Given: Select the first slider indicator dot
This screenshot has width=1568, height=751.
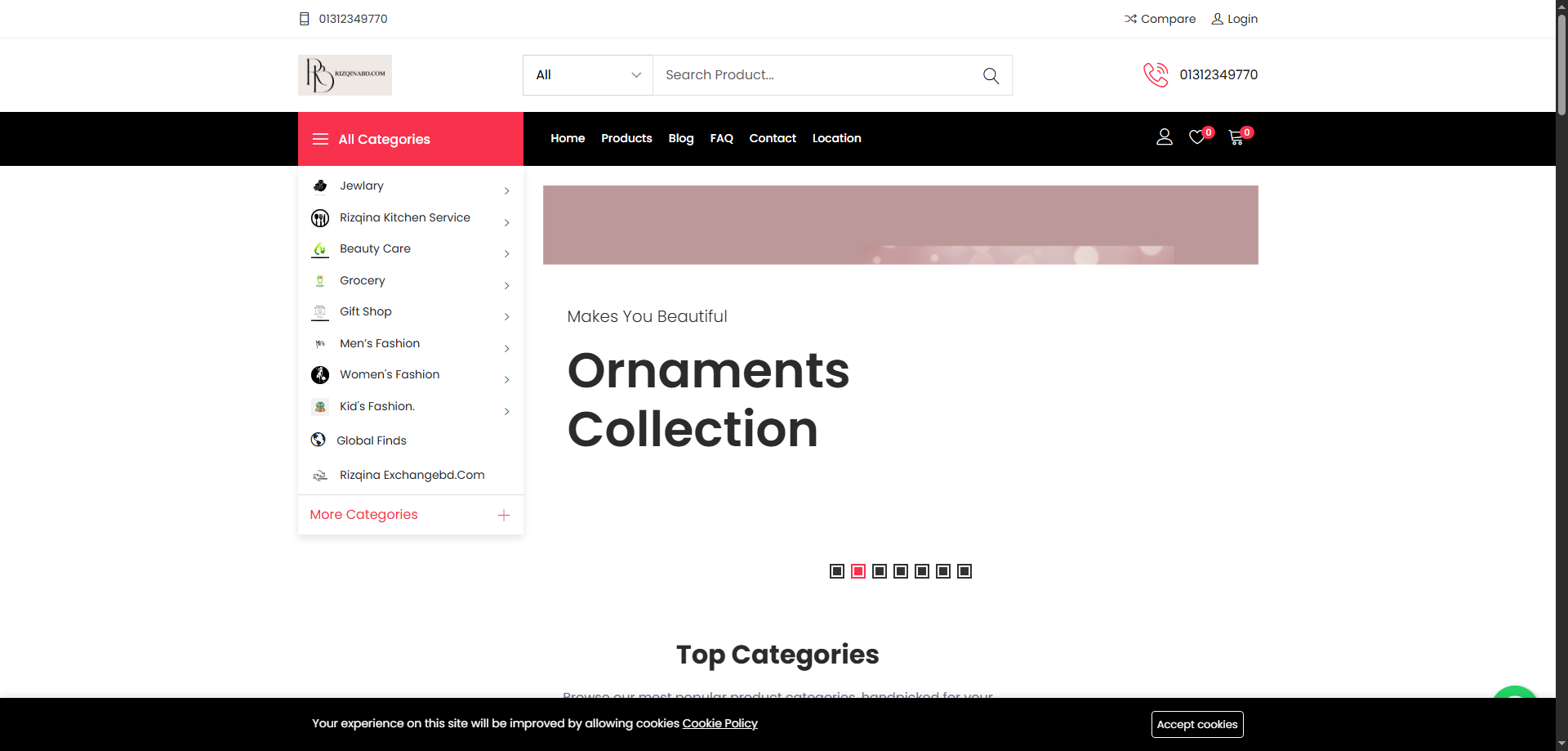Looking at the screenshot, I should [x=837, y=571].
